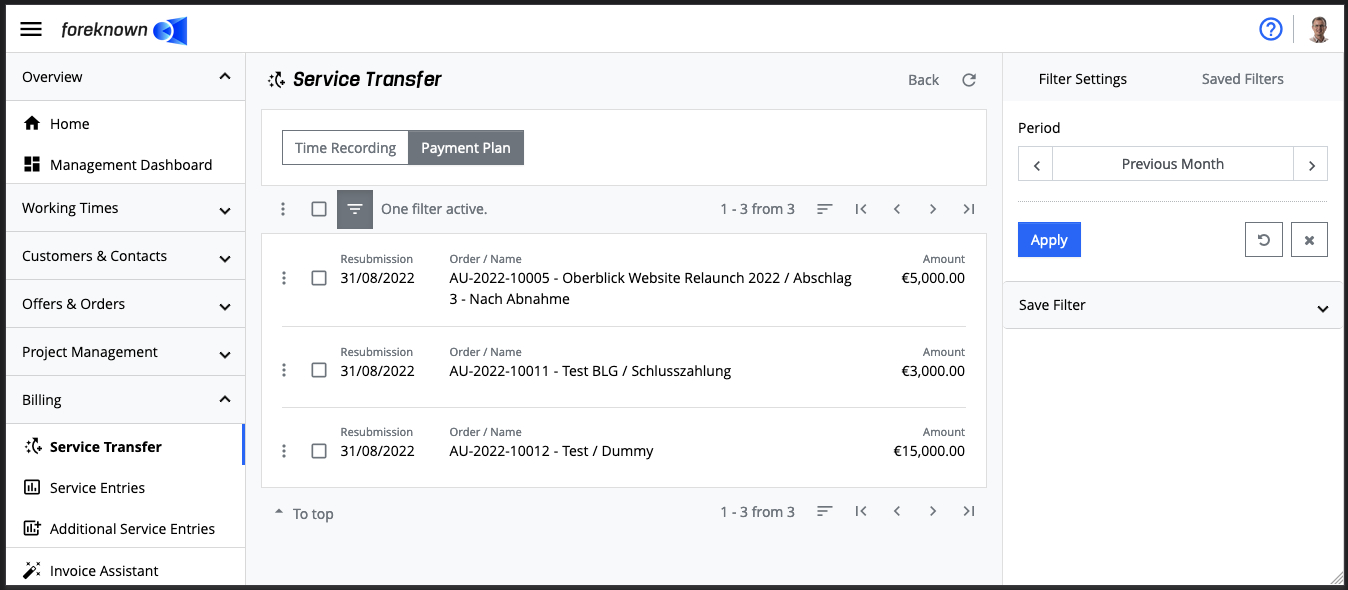The width and height of the screenshot is (1348, 590).
Task: Open Service Entries in the sidebar
Action: click(x=125, y=488)
